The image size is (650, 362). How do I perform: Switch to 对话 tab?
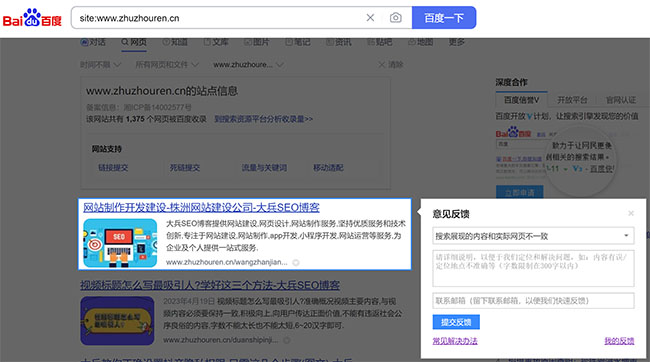tap(93, 42)
